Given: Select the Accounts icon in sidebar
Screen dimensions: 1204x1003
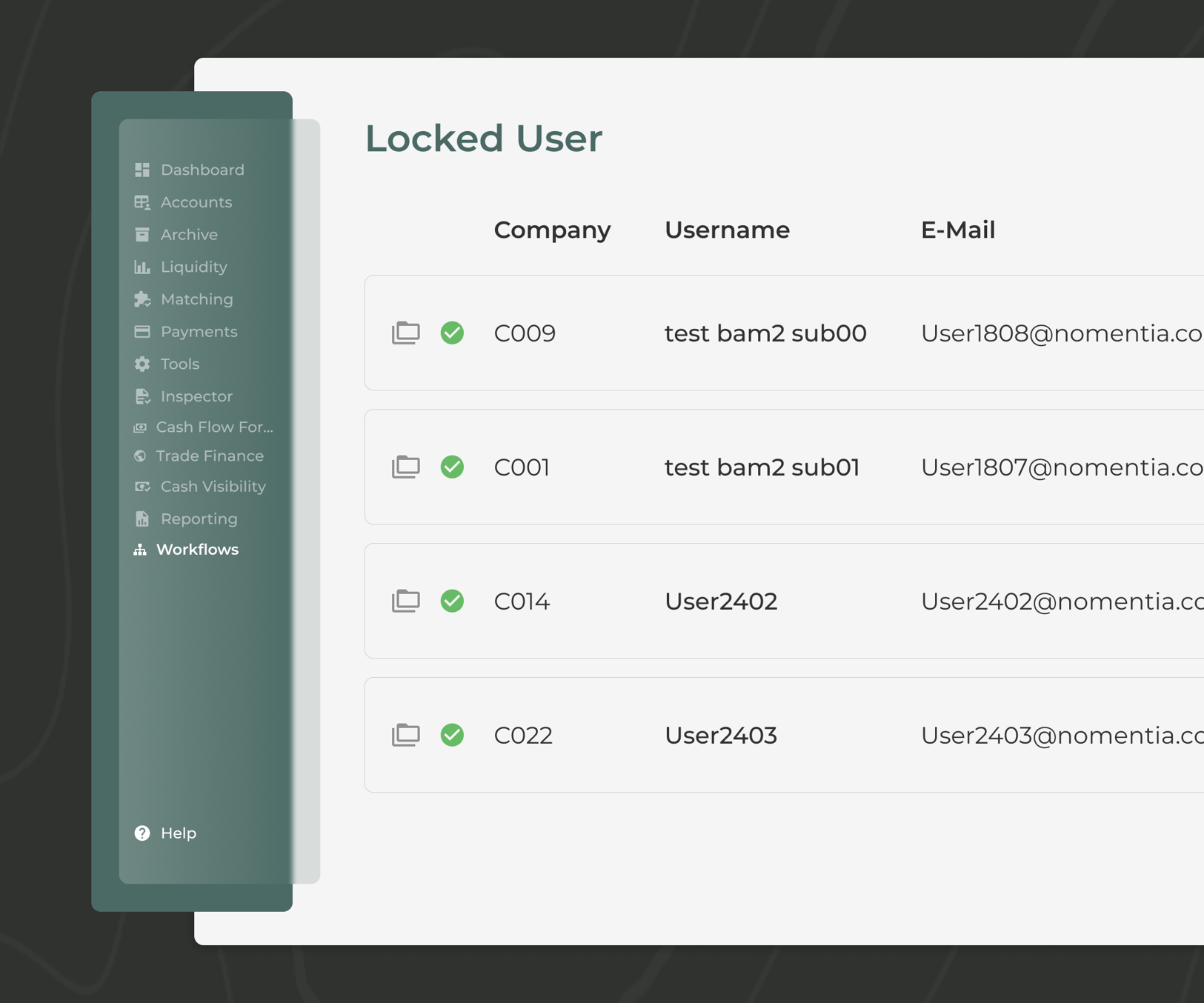Looking at the screenshot, I should (x=142, y=201).
